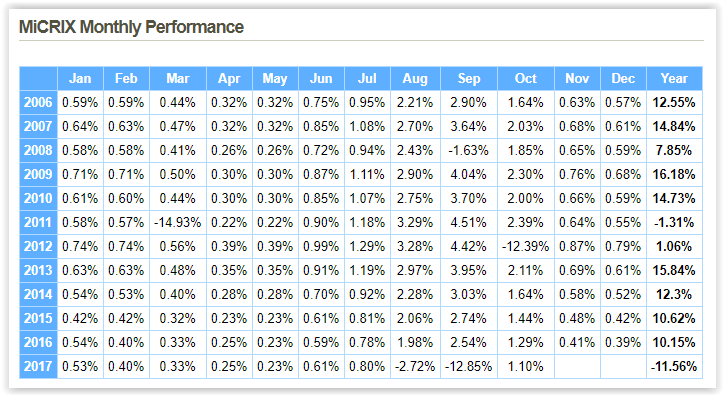Click the 4.51% cell in September 2011
This screenshot has height=396, width=724.
(x=469, y=222)
